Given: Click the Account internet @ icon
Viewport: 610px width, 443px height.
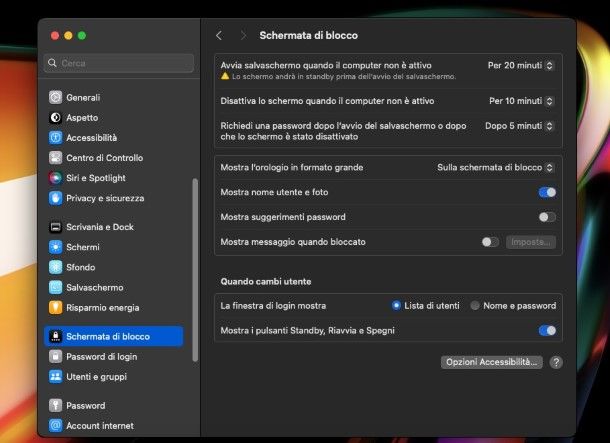Looking at the screenshot, I should click(55, 426).
